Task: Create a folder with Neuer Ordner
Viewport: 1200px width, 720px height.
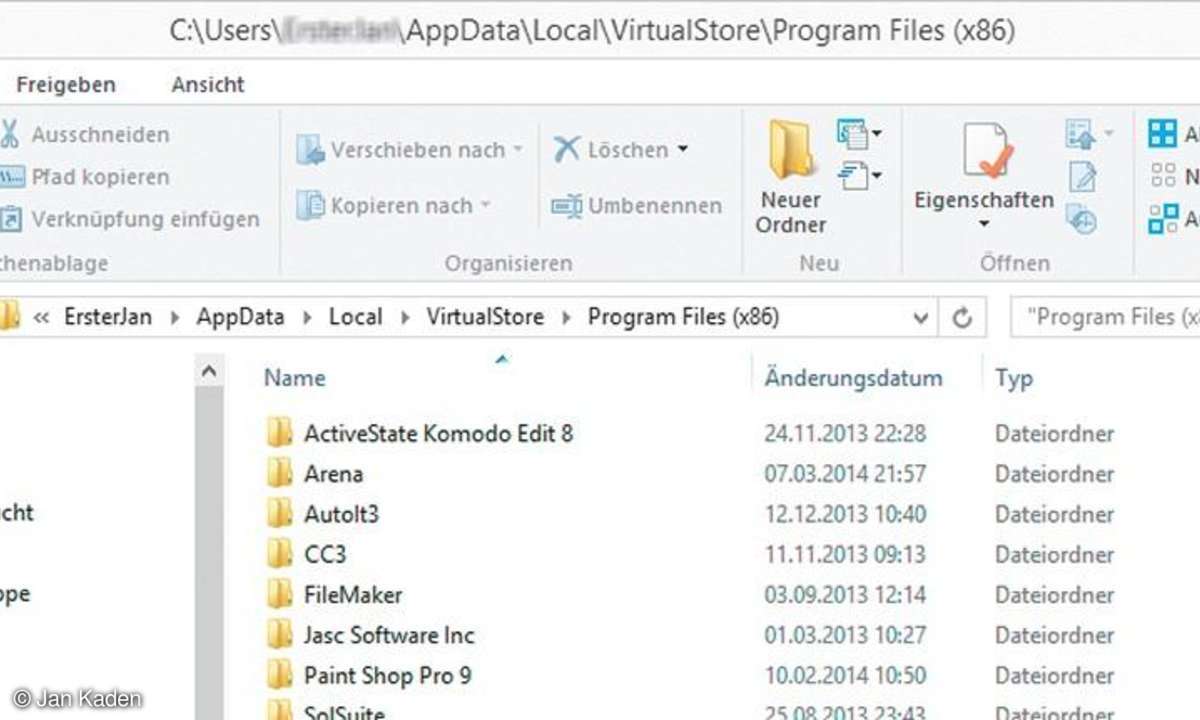Action: (791, 177)
